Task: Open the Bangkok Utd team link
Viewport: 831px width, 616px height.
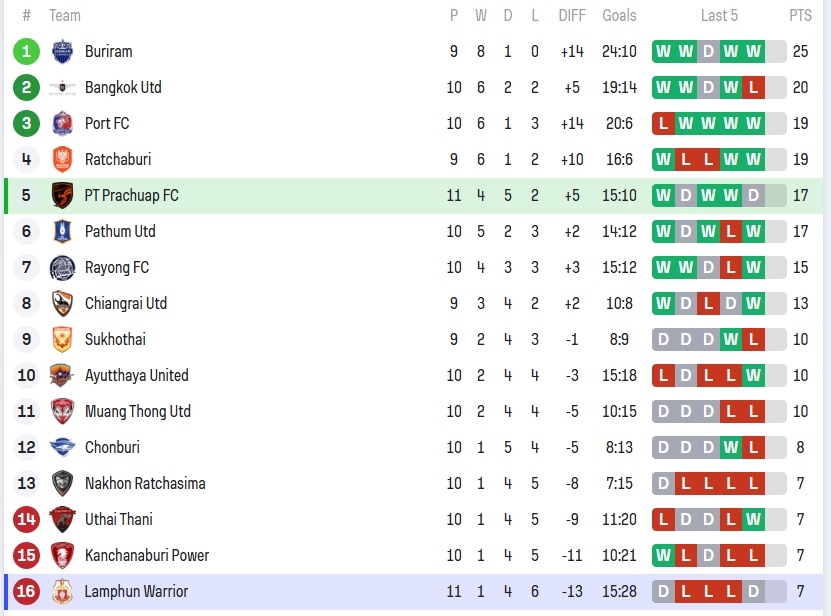Action: pos(123,87)
